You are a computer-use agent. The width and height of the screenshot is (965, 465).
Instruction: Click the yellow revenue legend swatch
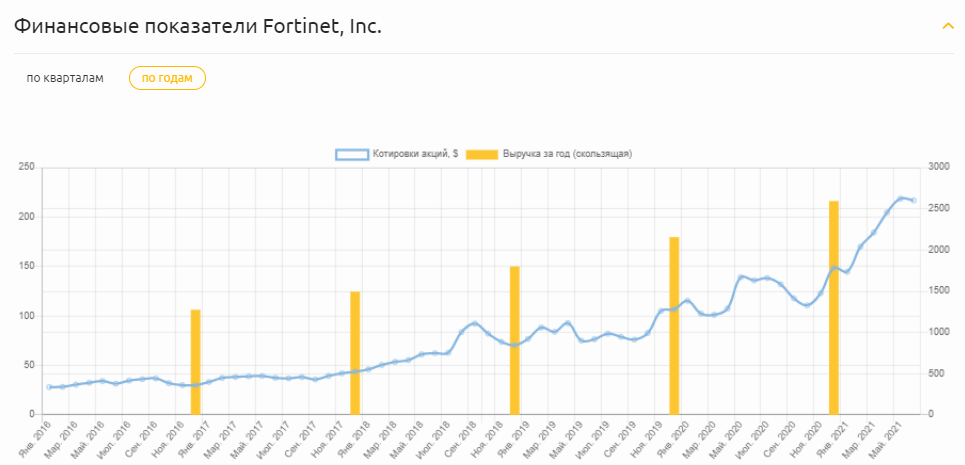(x=484, y=154)
